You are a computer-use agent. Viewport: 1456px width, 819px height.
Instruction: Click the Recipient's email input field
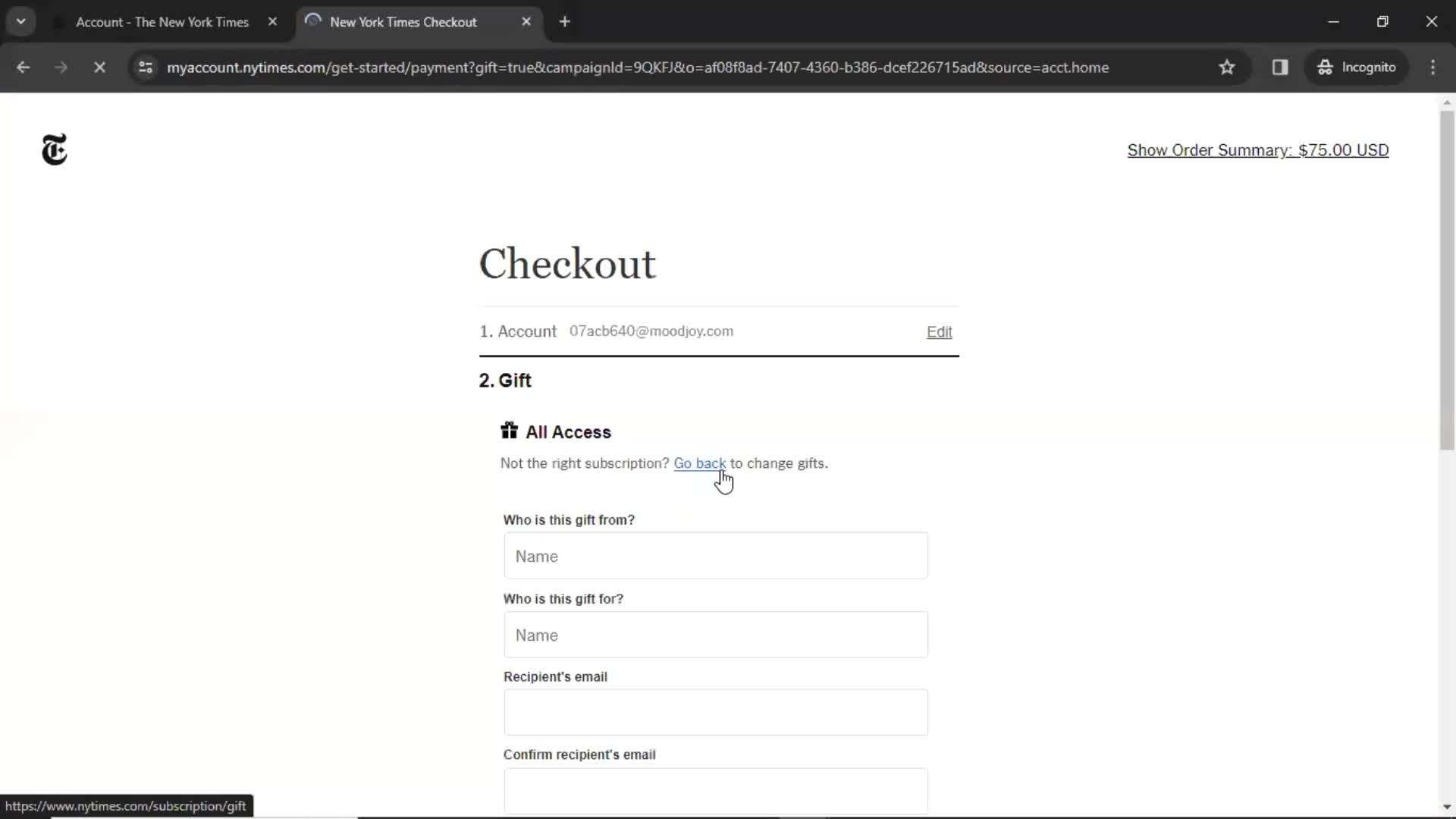(715, 711)
